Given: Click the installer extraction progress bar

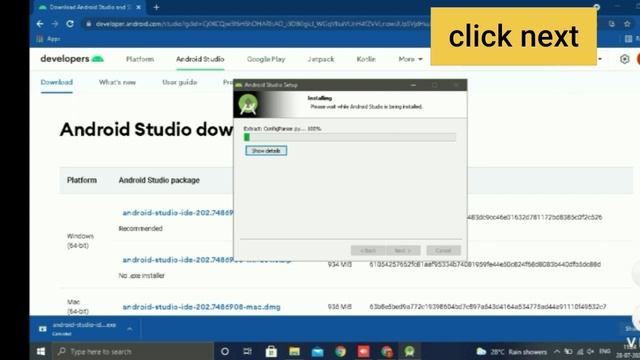Looking at the screenshot, I should [350, 138].
